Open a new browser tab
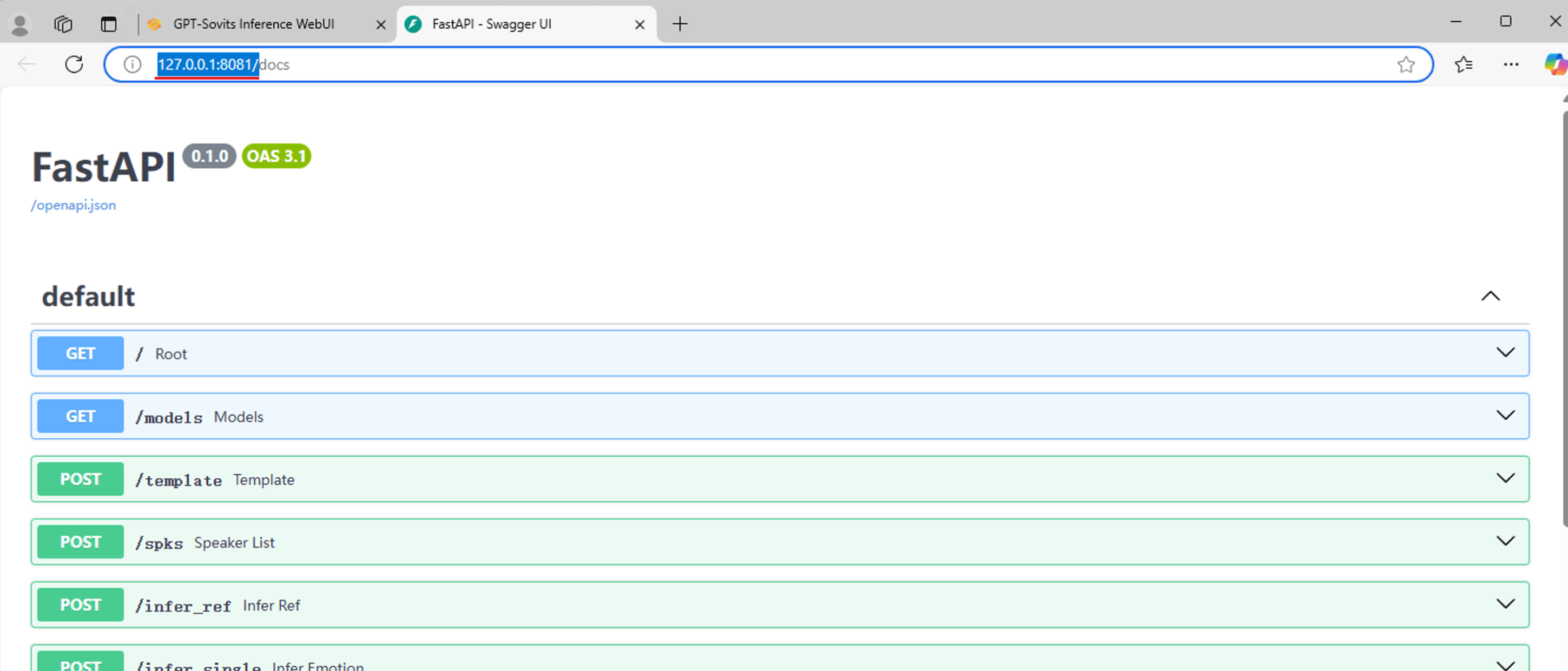Screen dimensions: 1568x671 pyautogui.click(x=680, y=24)
